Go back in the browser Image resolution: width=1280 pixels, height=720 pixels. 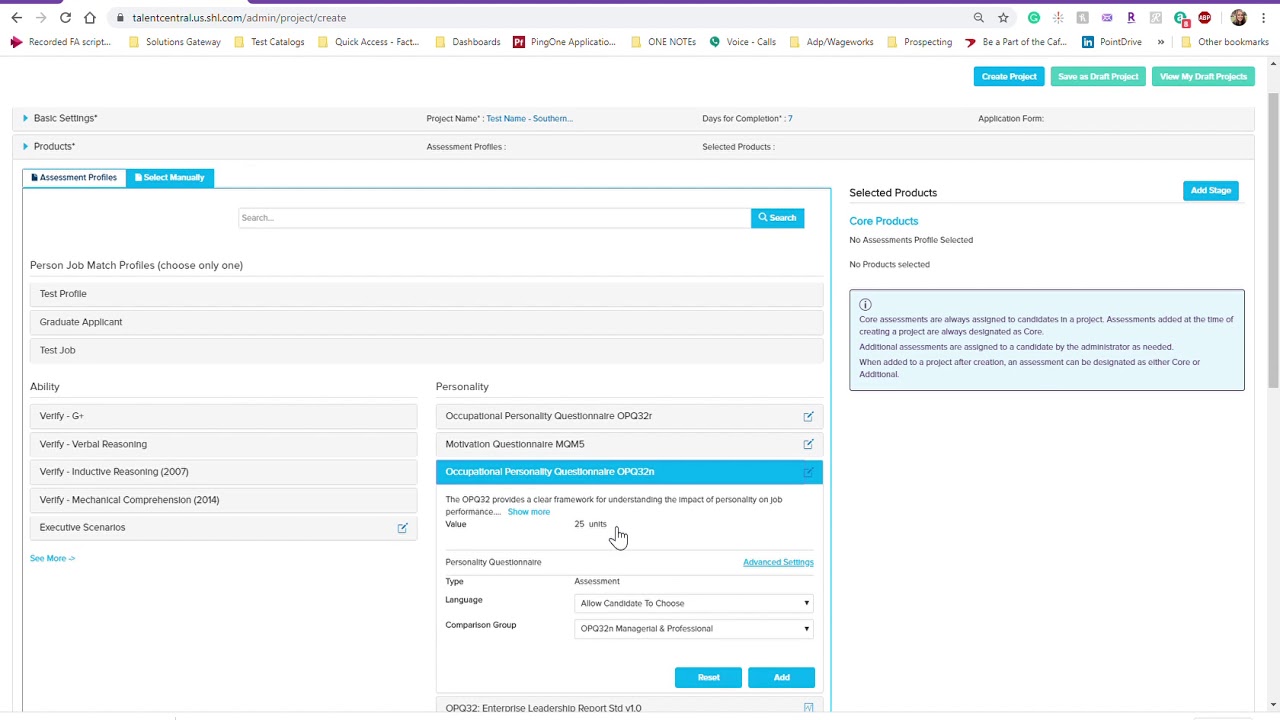tap(17, 18)
